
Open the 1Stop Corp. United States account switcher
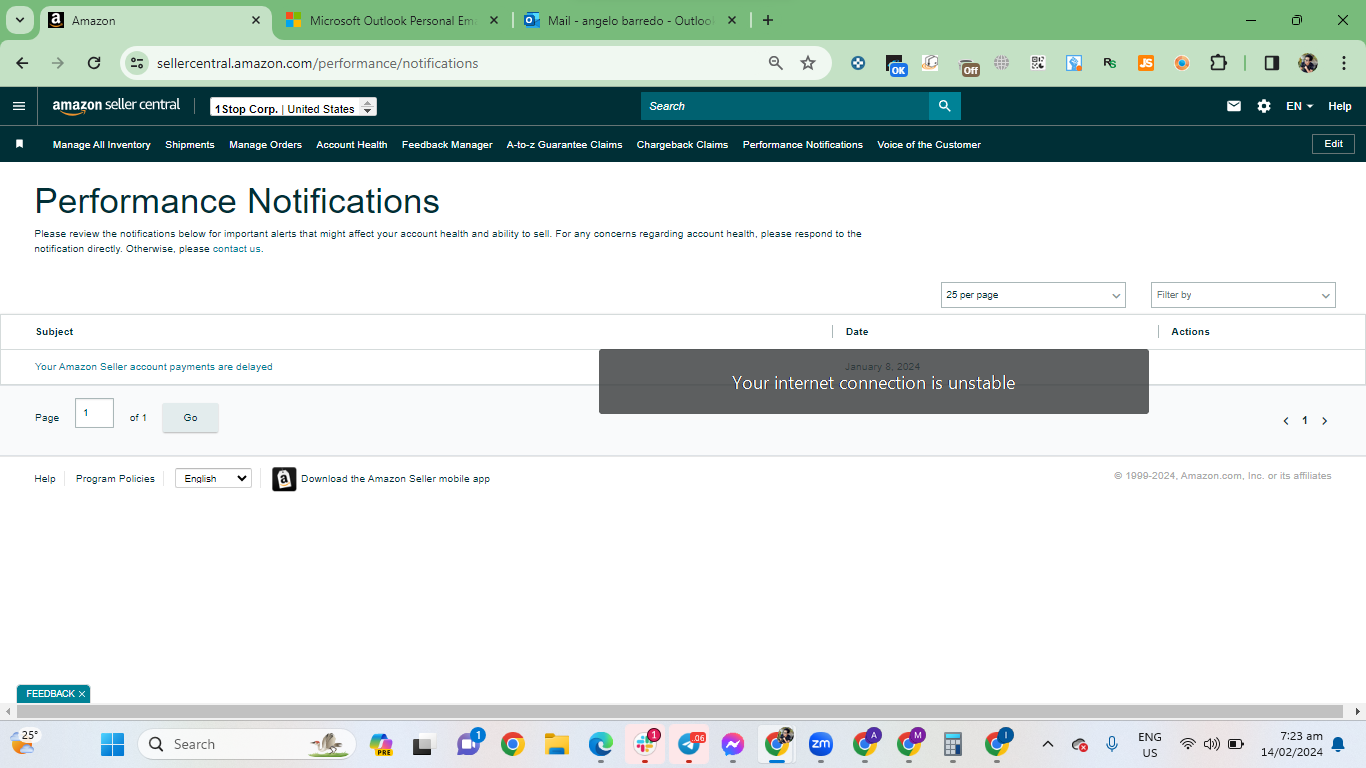pos(293,107)
